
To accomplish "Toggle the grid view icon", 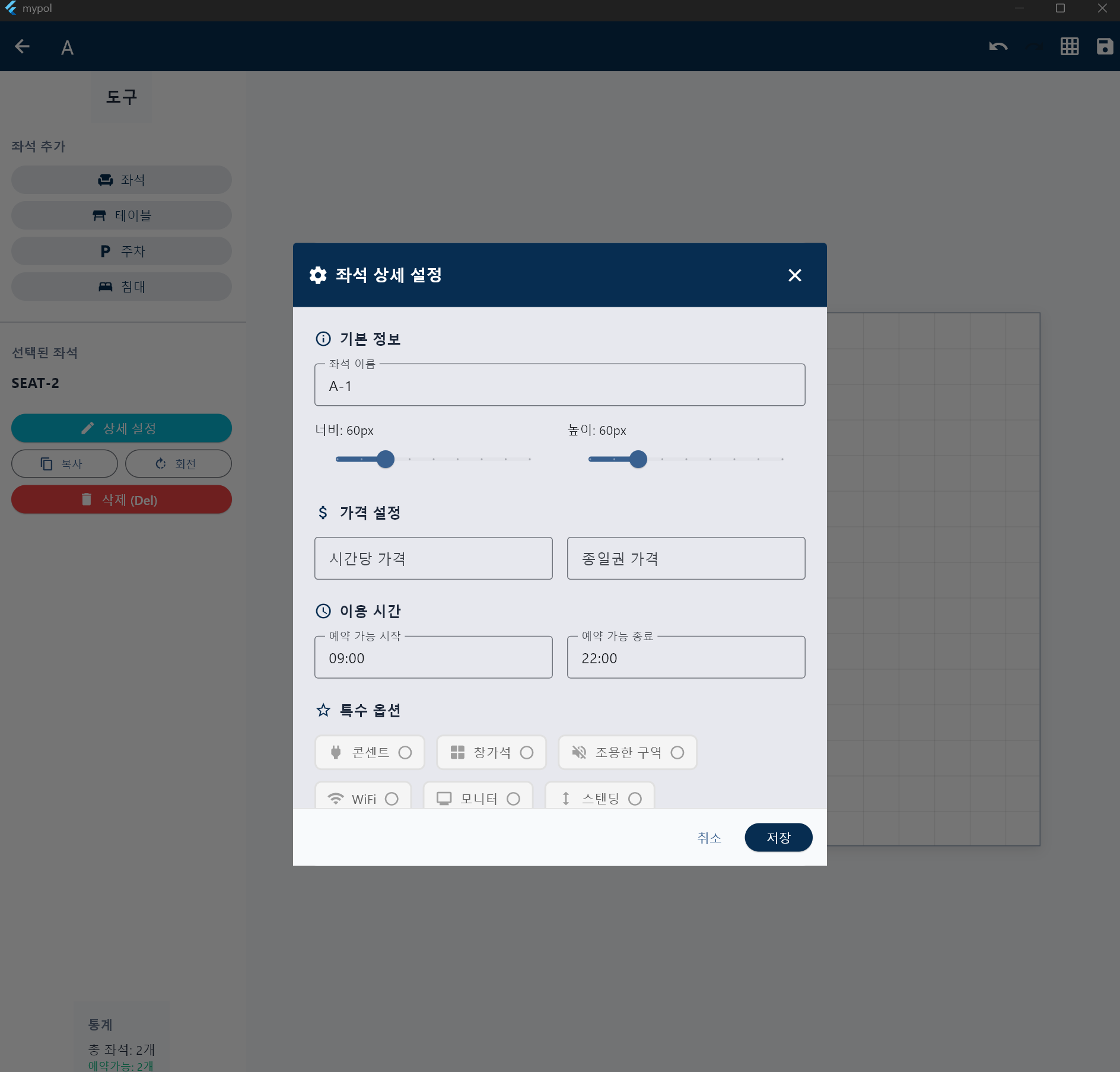I will pyautogui.click(x=1069, y=46).
